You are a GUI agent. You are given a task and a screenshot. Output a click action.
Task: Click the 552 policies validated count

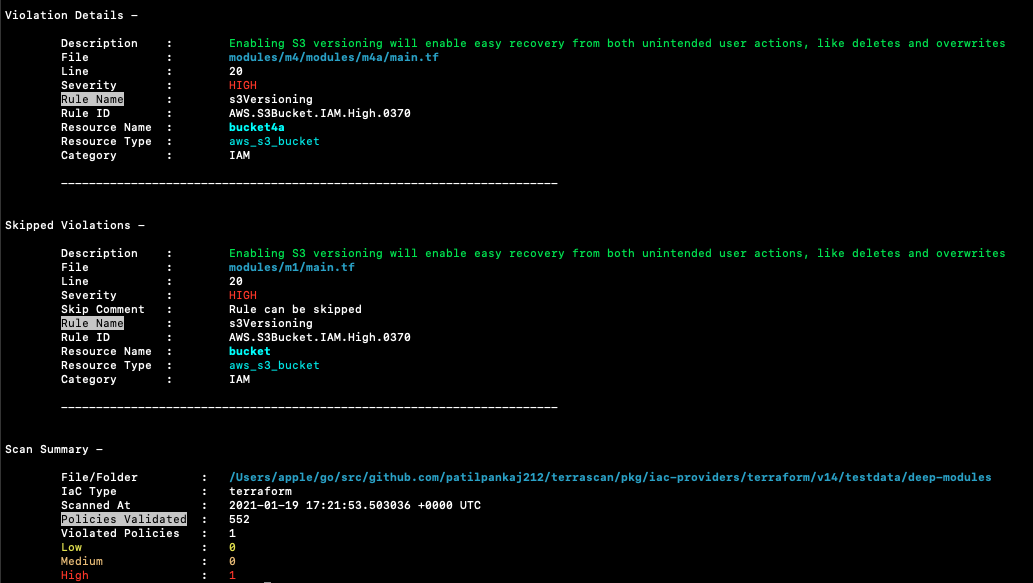pos(239,519)
